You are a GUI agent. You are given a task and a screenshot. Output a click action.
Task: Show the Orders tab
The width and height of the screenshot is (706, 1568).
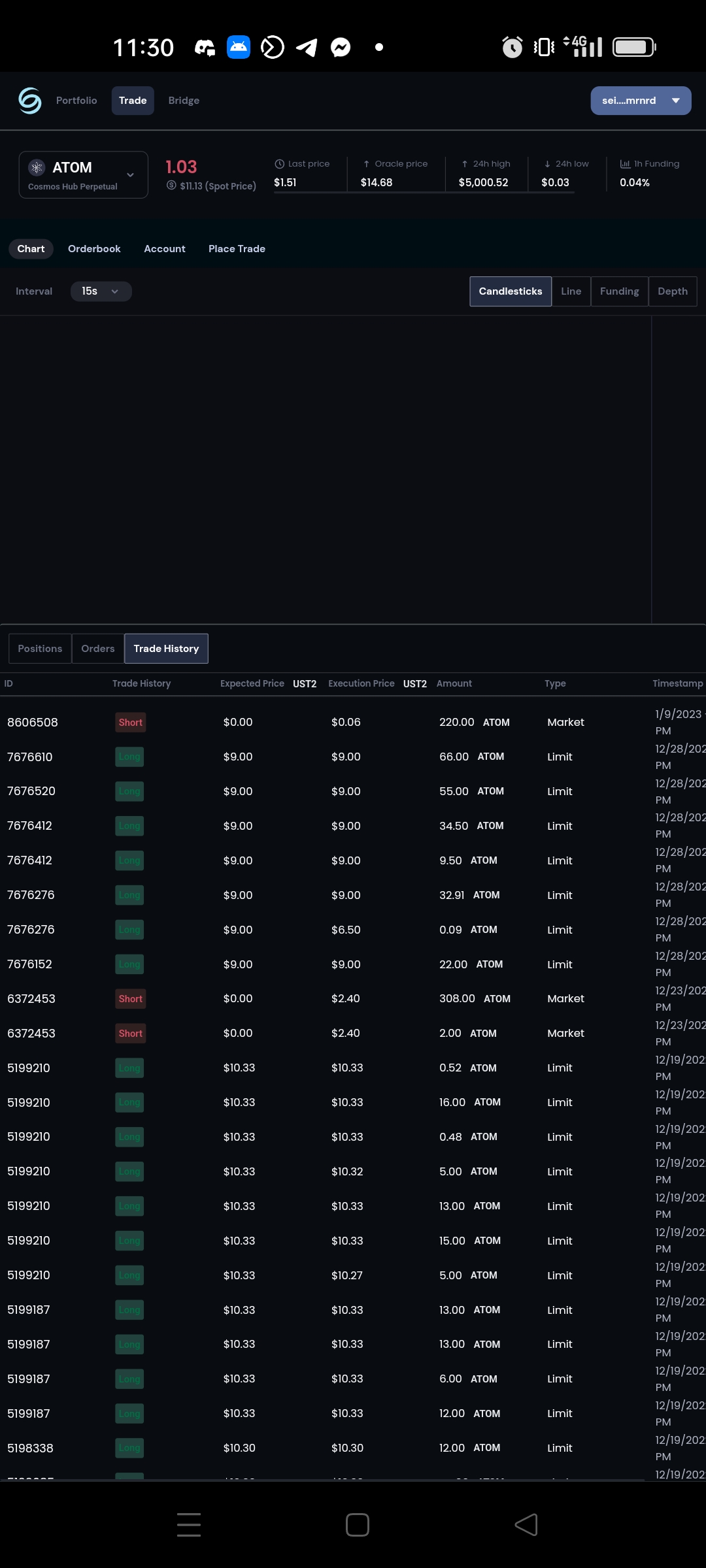click(98, 649)
